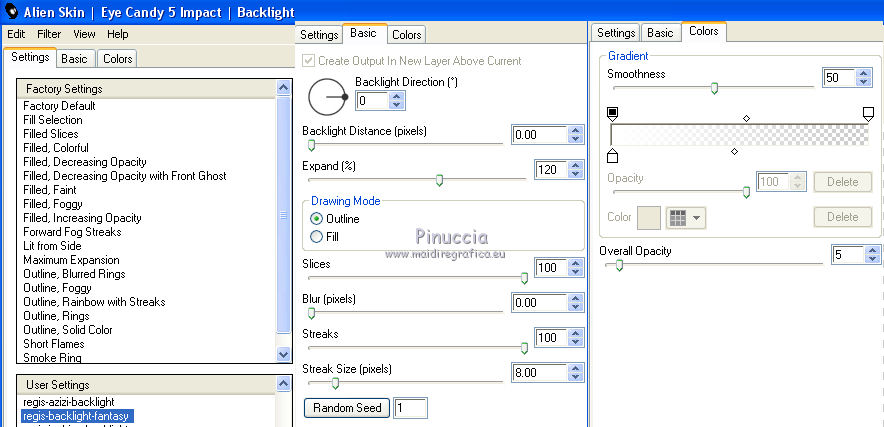The height and width of the screenshot is (427, 884).
Task: Open the Edit menu
Action: (16, 34)
